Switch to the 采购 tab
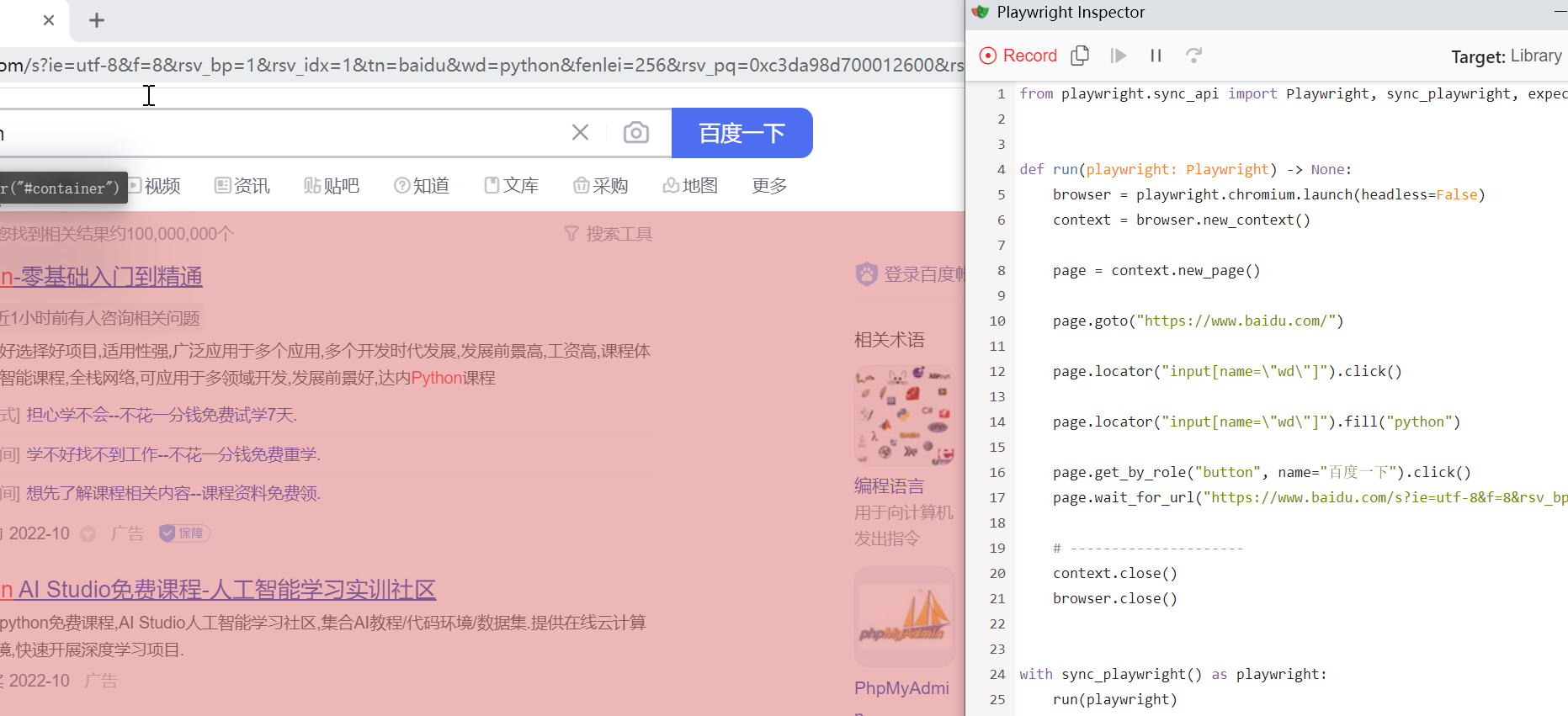This screenshot has width=1568, height=716. coord(601,185)
